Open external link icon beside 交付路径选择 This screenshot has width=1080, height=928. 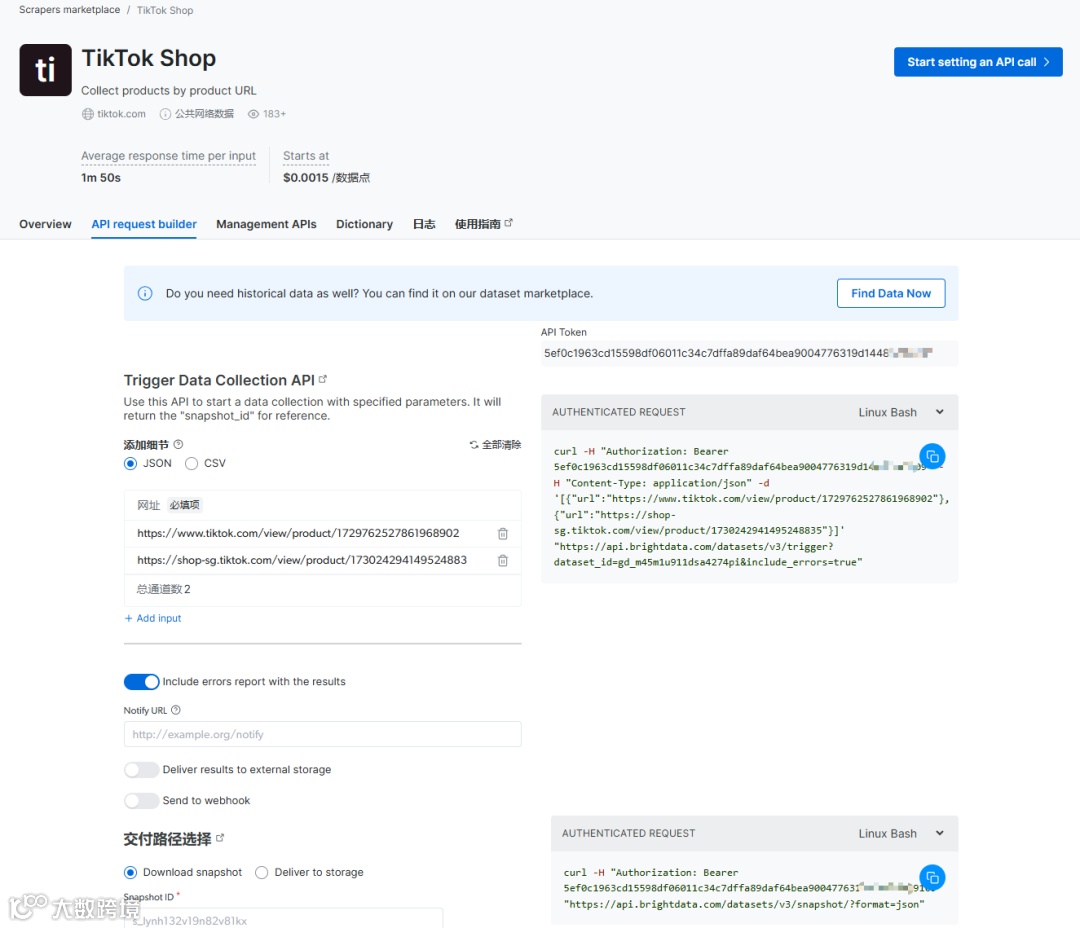click(220, 838)
